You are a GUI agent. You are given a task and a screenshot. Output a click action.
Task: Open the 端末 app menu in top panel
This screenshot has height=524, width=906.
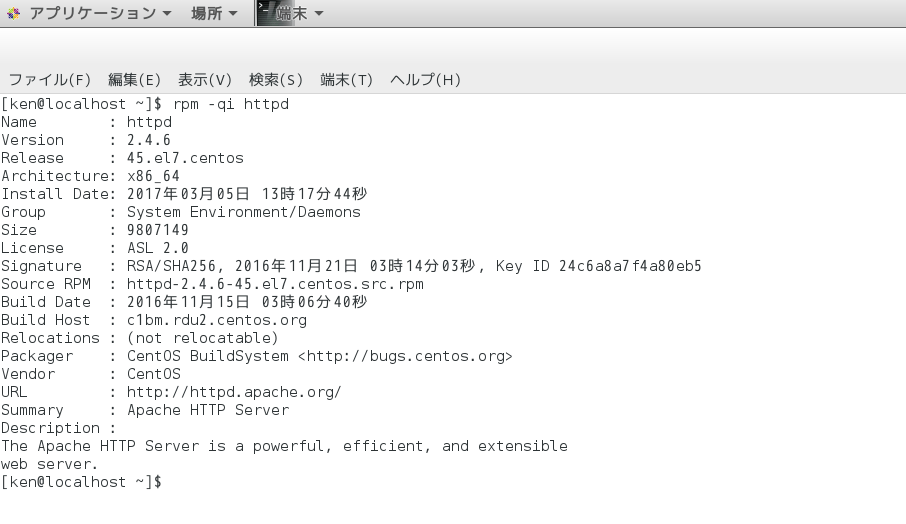pos(299,13)
